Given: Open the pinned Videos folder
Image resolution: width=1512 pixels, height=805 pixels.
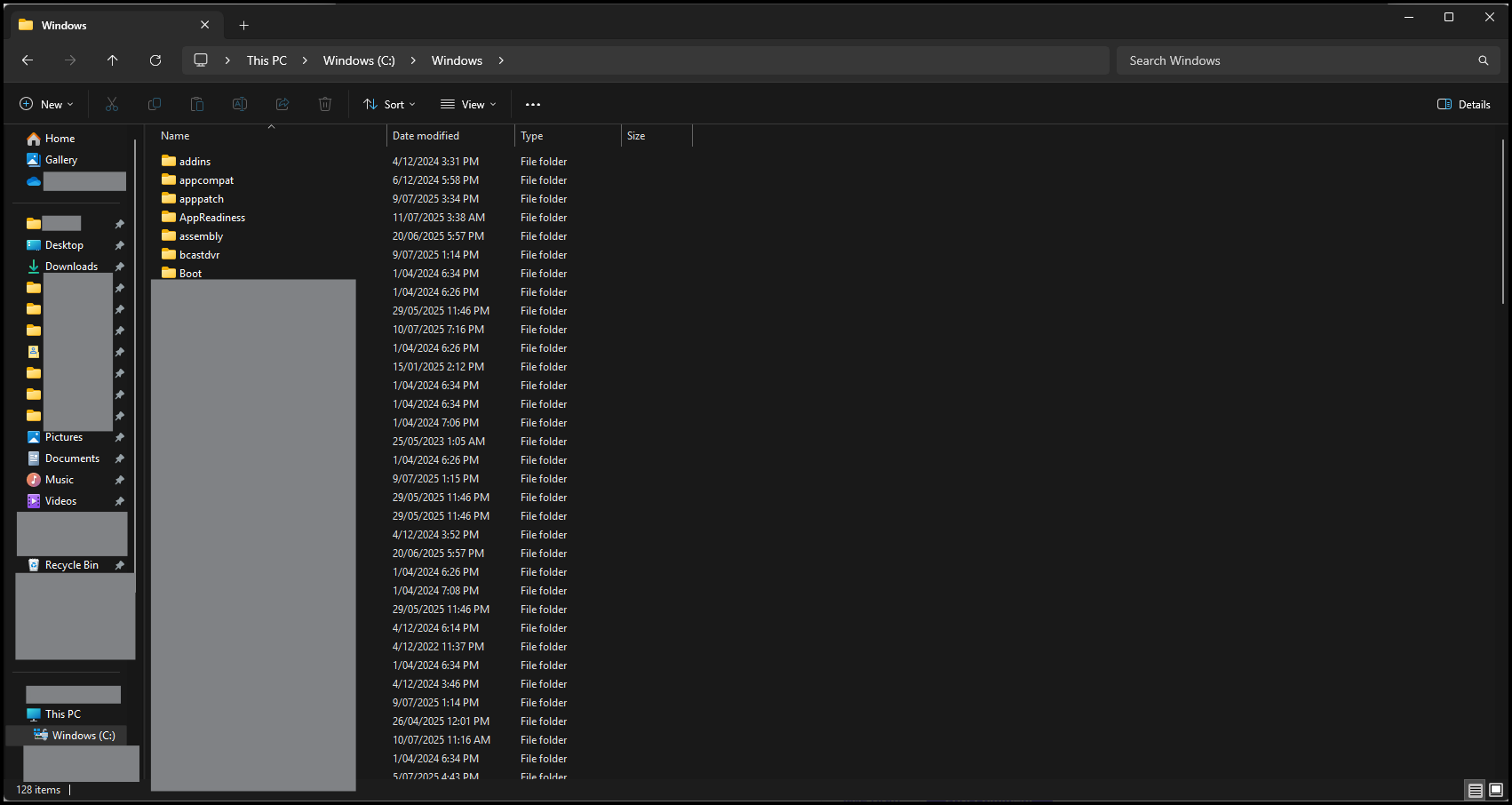Looking at the screenshot, I should coord(52,501).
